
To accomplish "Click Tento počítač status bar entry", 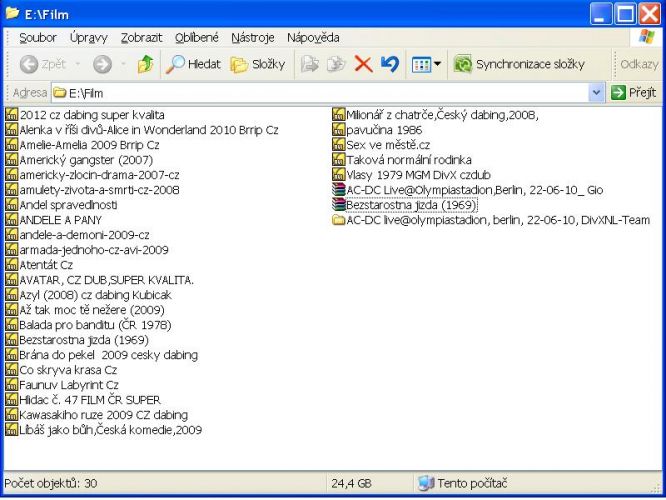I will click(x=463, y=483).
